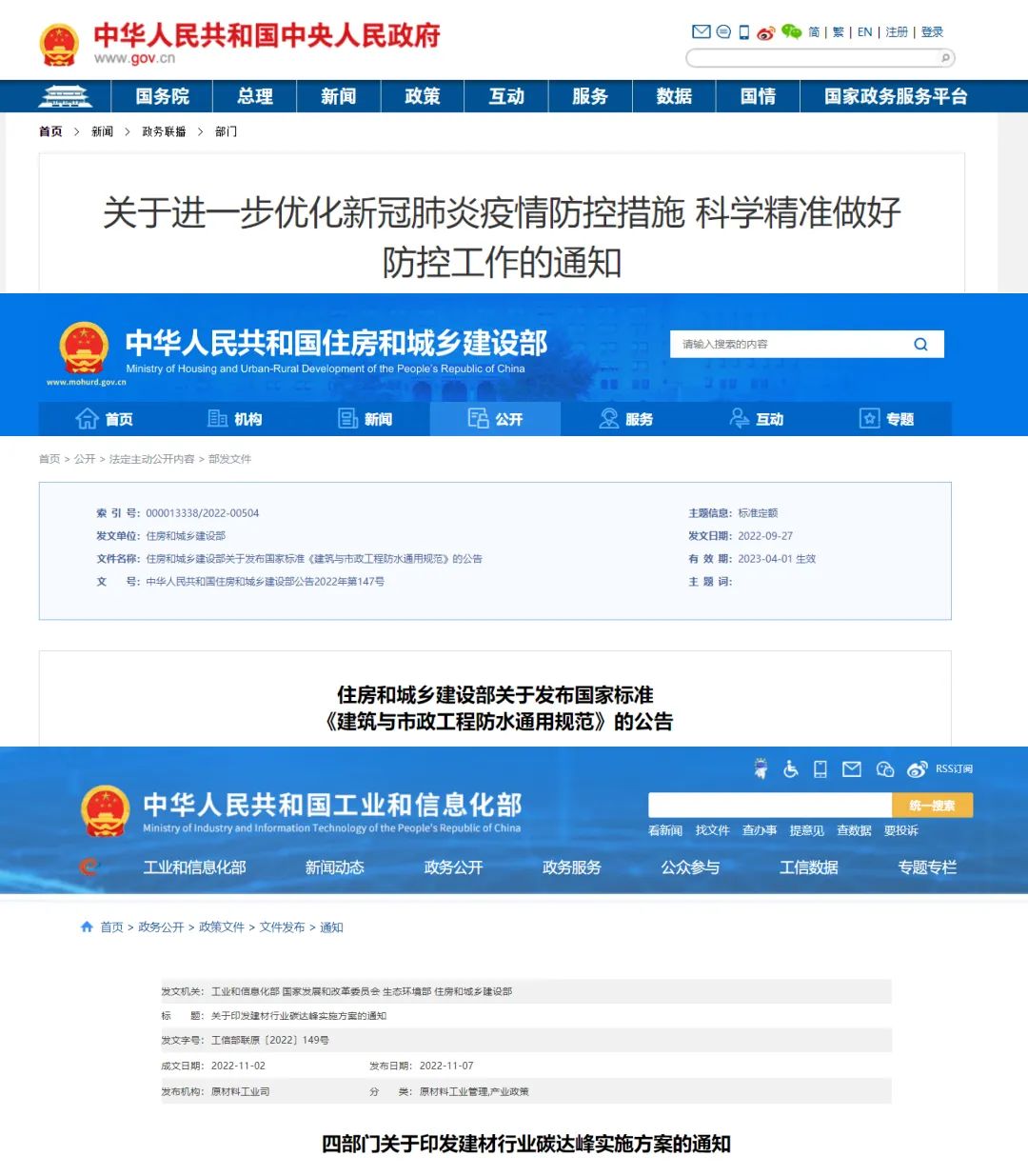Screen dimensions: 1028x1176
Task: Click the person icon next to 服务
Action: (x=609, y=419)
